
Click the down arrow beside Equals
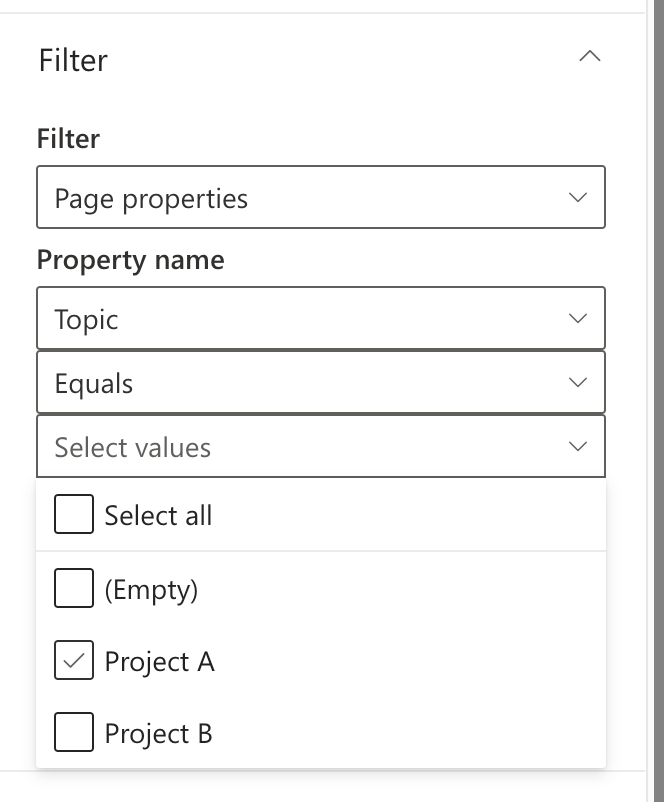pyautogui.click(x=577, y=383)
